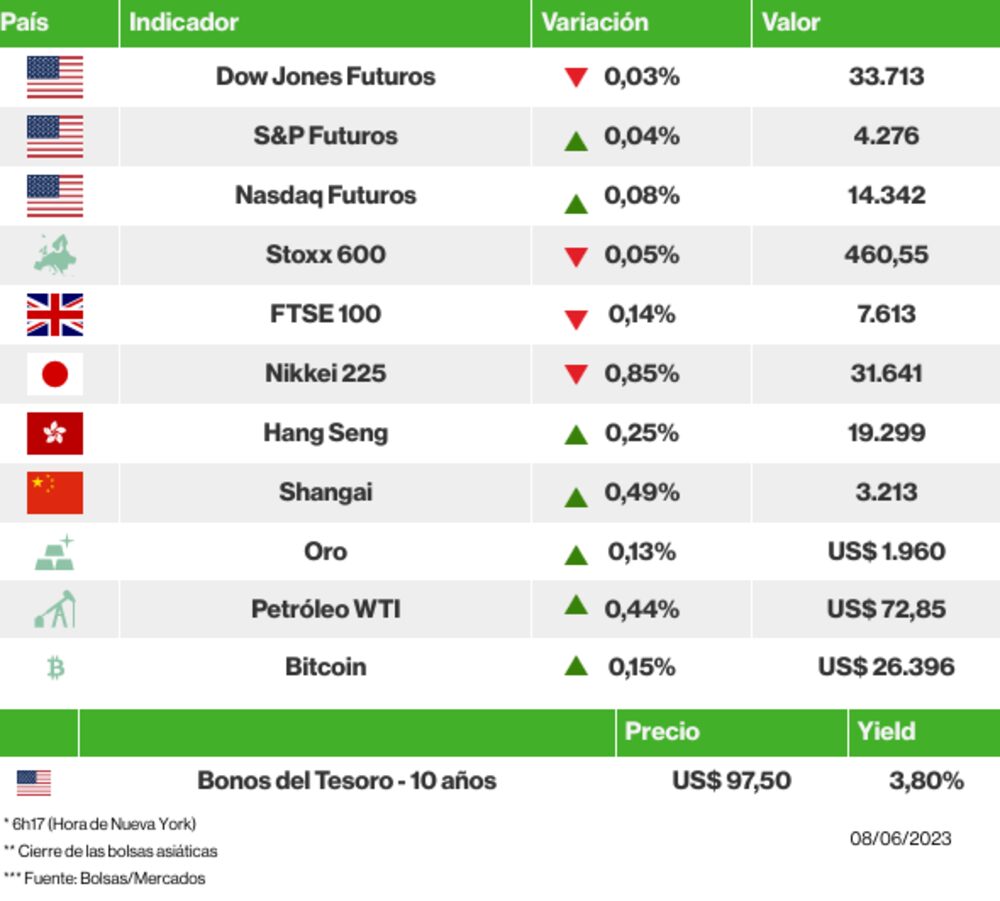1000x901 pixels.
Task: Click the Japan flag next to Nikkei 225
Action: (x=55, y=374)
